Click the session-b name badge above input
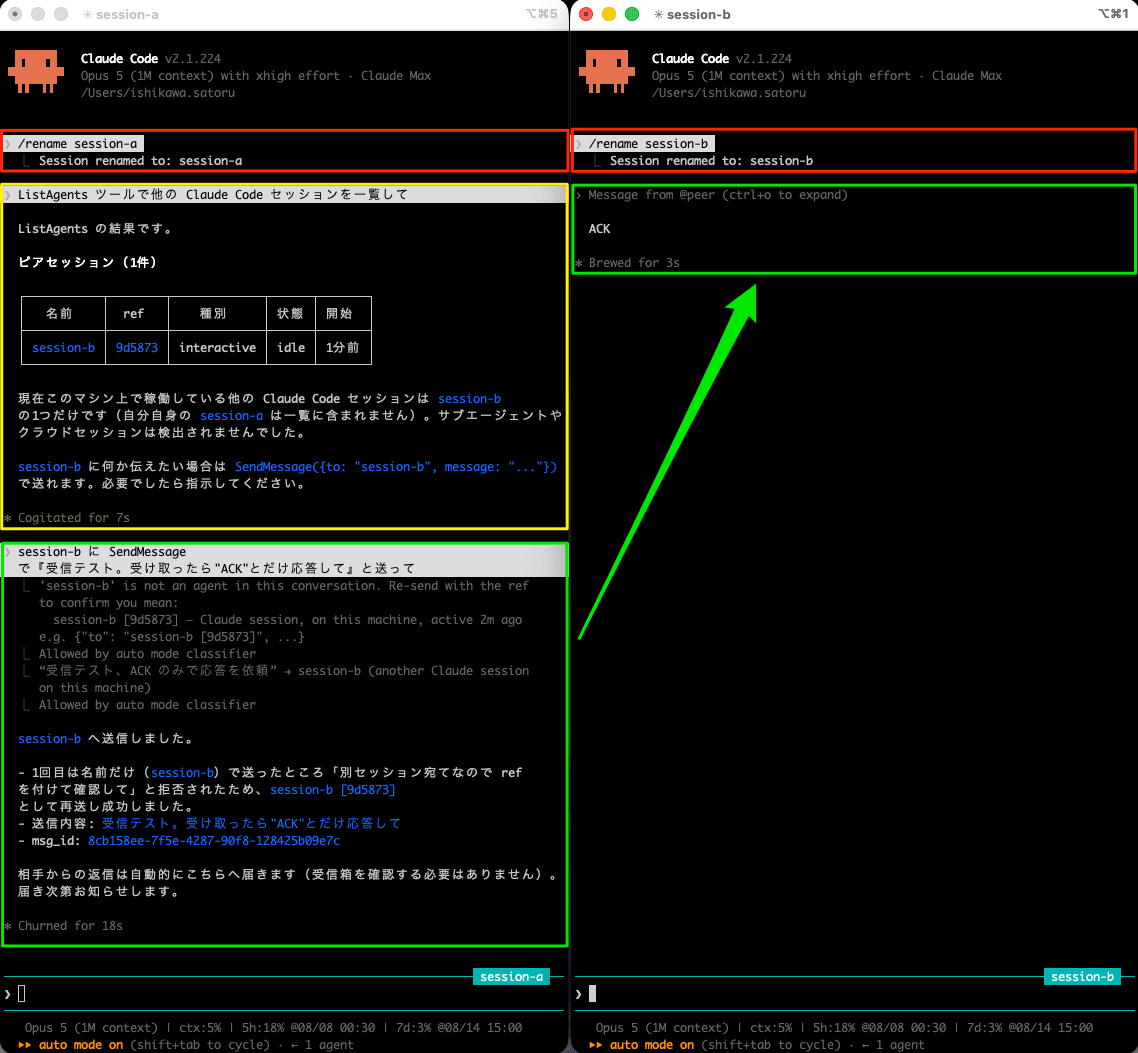Screen dimensions: 1138x1053 [1082, 977]
